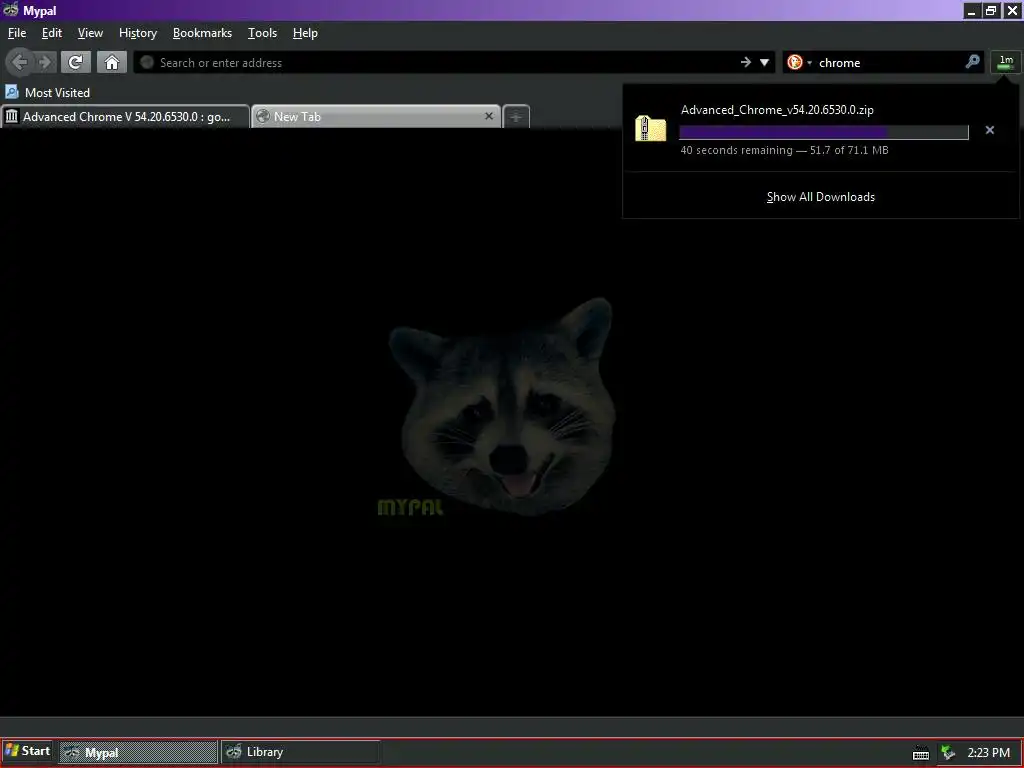Image resolution: width=1024 pixels, height=768 pixels.
Task: Open the Help menu
Action: pyautogui.click(x=305, y=33)
